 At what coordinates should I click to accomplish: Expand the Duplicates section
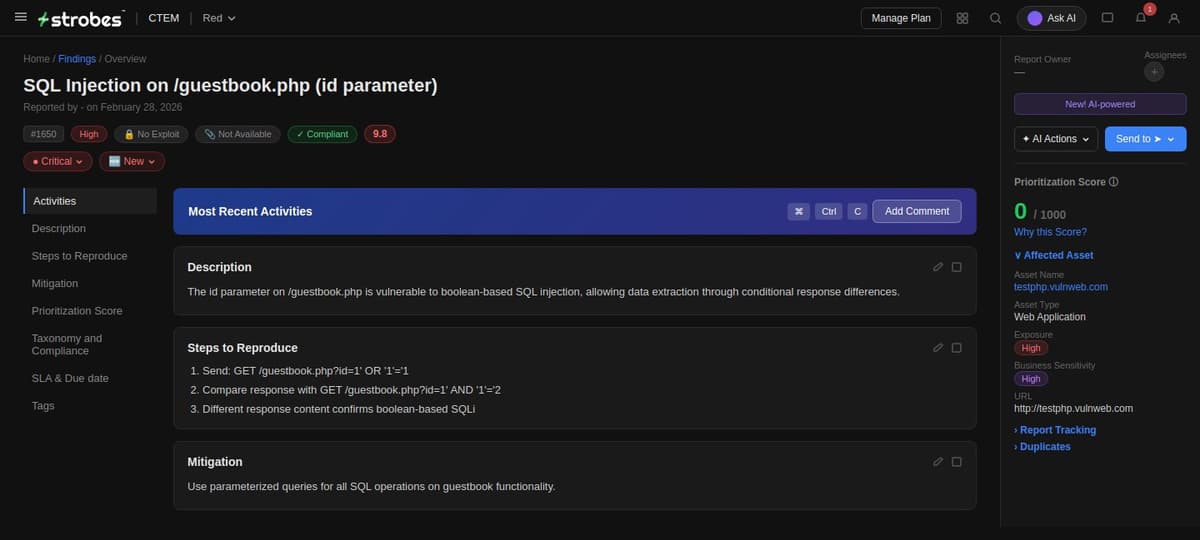[1042, 447]
